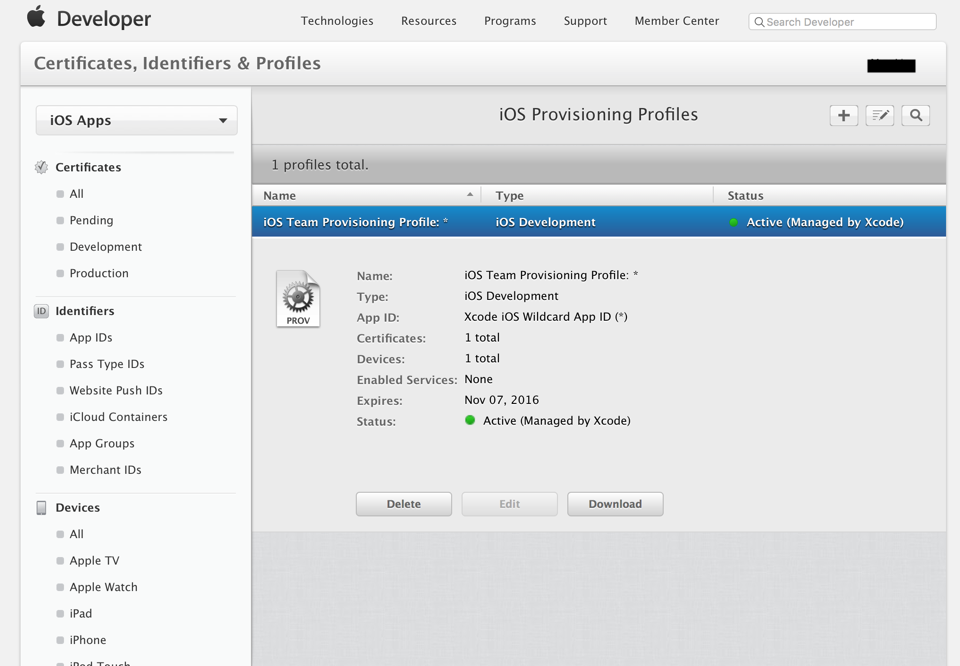The image size is (960, 666).
Task: Click the Certificates section badge icon
Action: click(x=41, y=167)
